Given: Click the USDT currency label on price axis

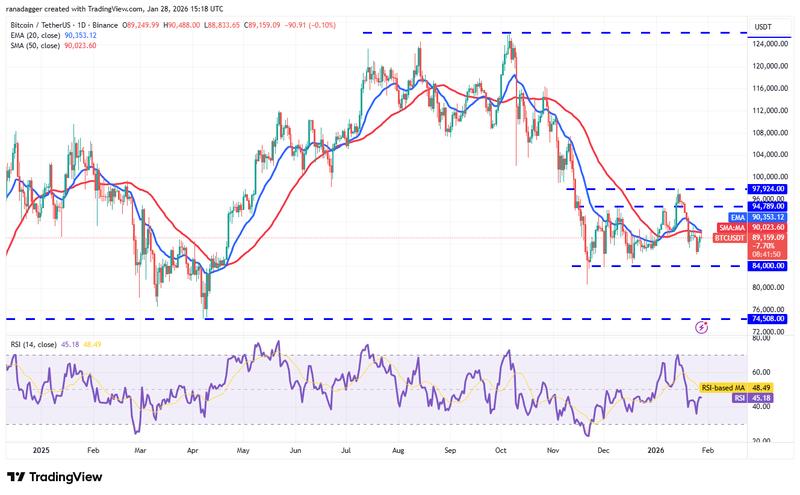Looking at the screenshot, I should [765, 28].
